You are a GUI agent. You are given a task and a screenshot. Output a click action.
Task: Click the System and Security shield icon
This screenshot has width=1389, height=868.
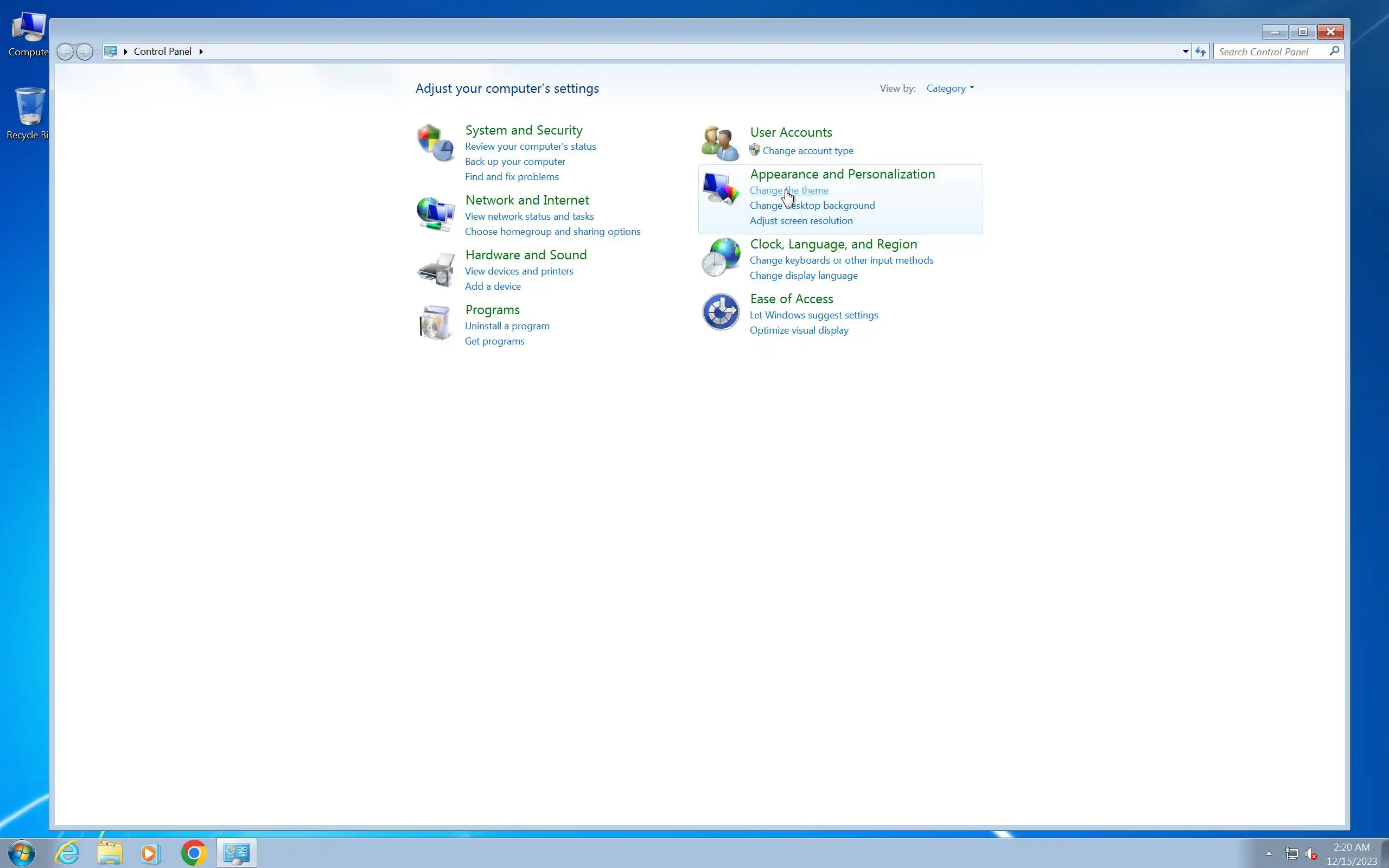(435, 143)
